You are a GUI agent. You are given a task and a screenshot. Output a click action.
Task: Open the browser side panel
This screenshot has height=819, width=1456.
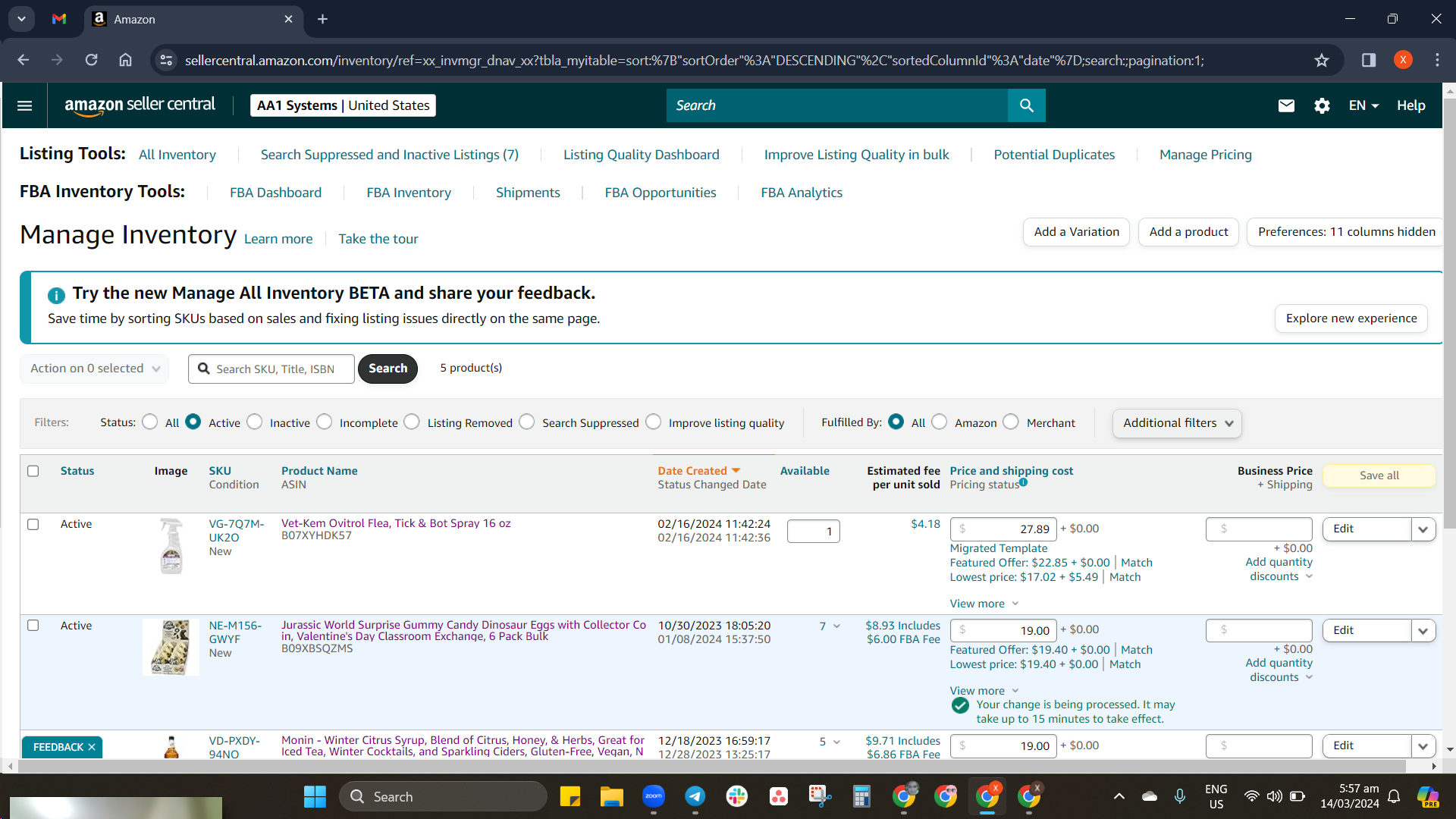coord(1369,60)
